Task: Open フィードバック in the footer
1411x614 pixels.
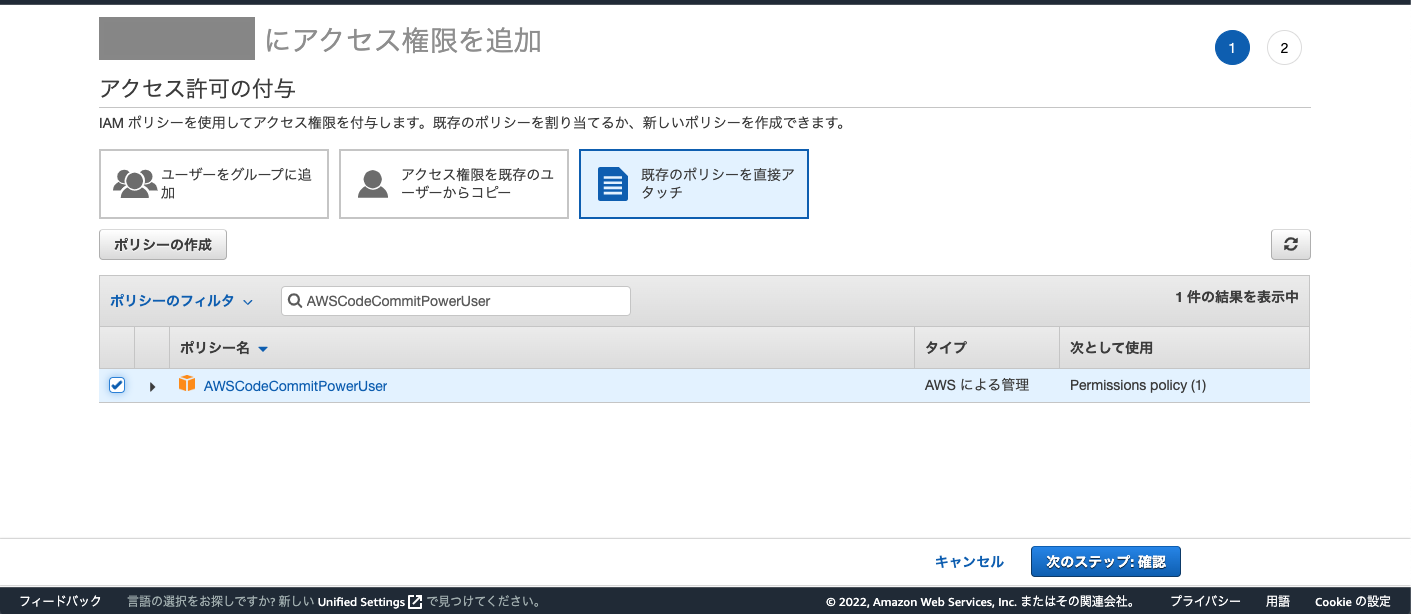Action: tap(61, 602)
